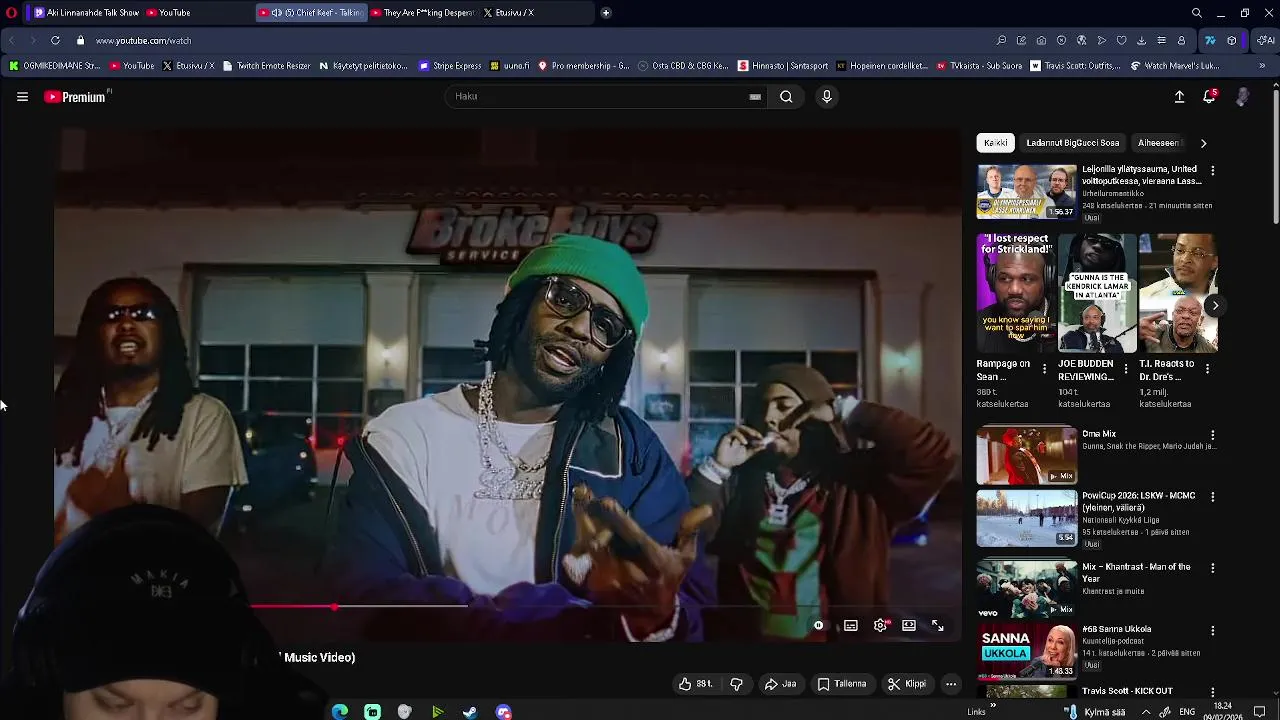
Task: Open the YouTube upload/create icon
Action: (1179, 97)
